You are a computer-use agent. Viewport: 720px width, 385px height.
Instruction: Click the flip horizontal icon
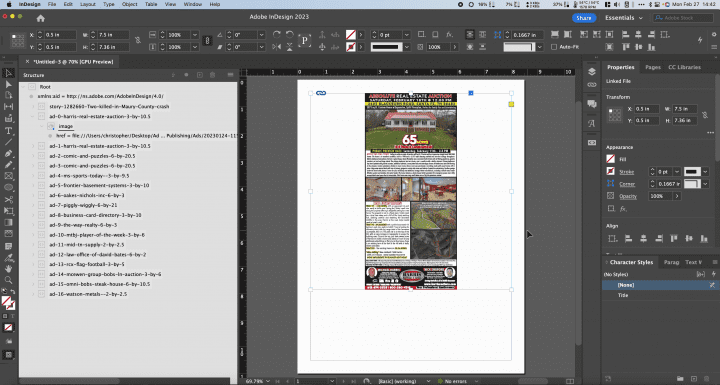(276, 47)
